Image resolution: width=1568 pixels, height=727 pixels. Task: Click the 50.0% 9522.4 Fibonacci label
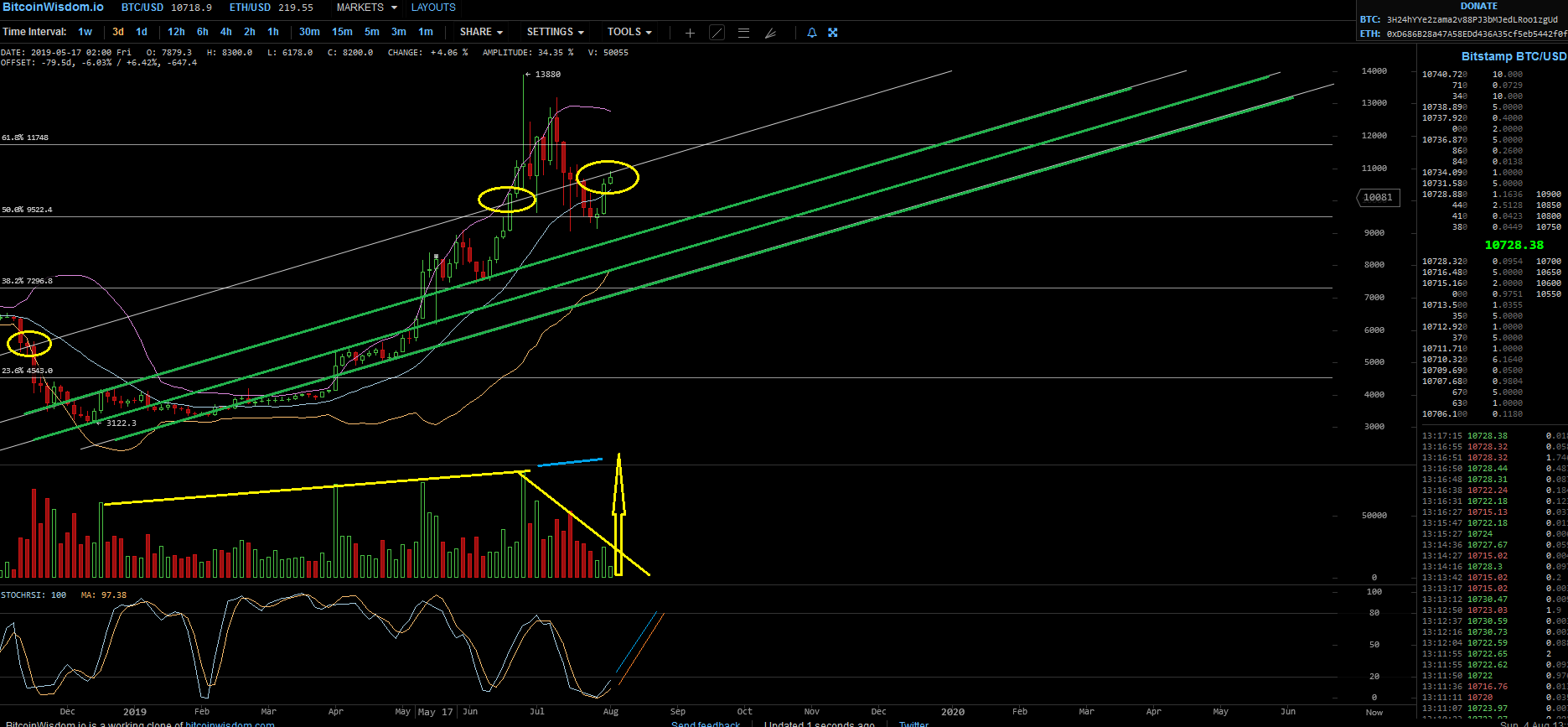27,210
